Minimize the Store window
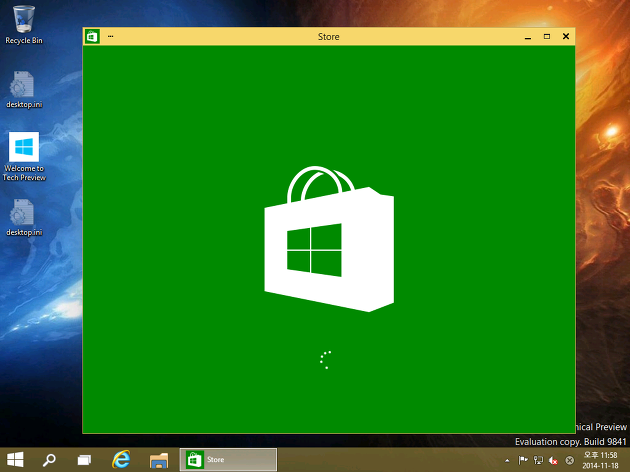The height and width of the screenshot is (472, 630). 528,37
